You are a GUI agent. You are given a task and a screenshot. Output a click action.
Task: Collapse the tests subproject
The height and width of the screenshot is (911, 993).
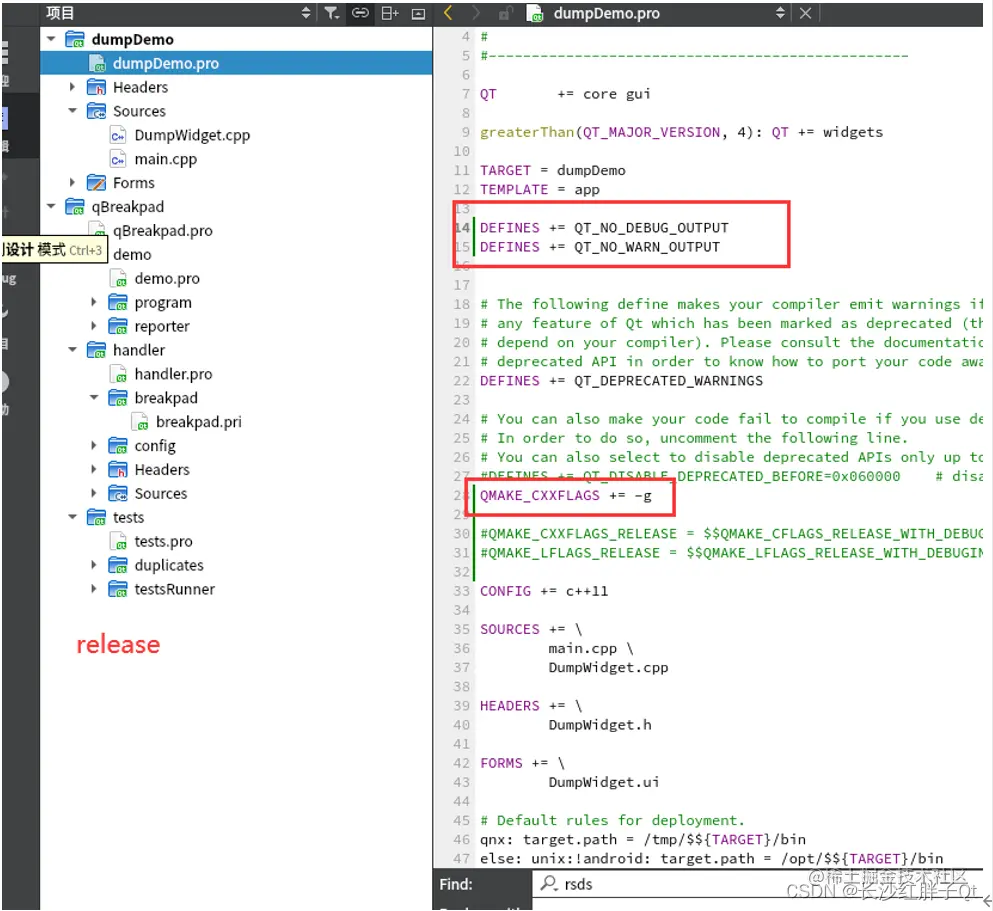[73, 517]
